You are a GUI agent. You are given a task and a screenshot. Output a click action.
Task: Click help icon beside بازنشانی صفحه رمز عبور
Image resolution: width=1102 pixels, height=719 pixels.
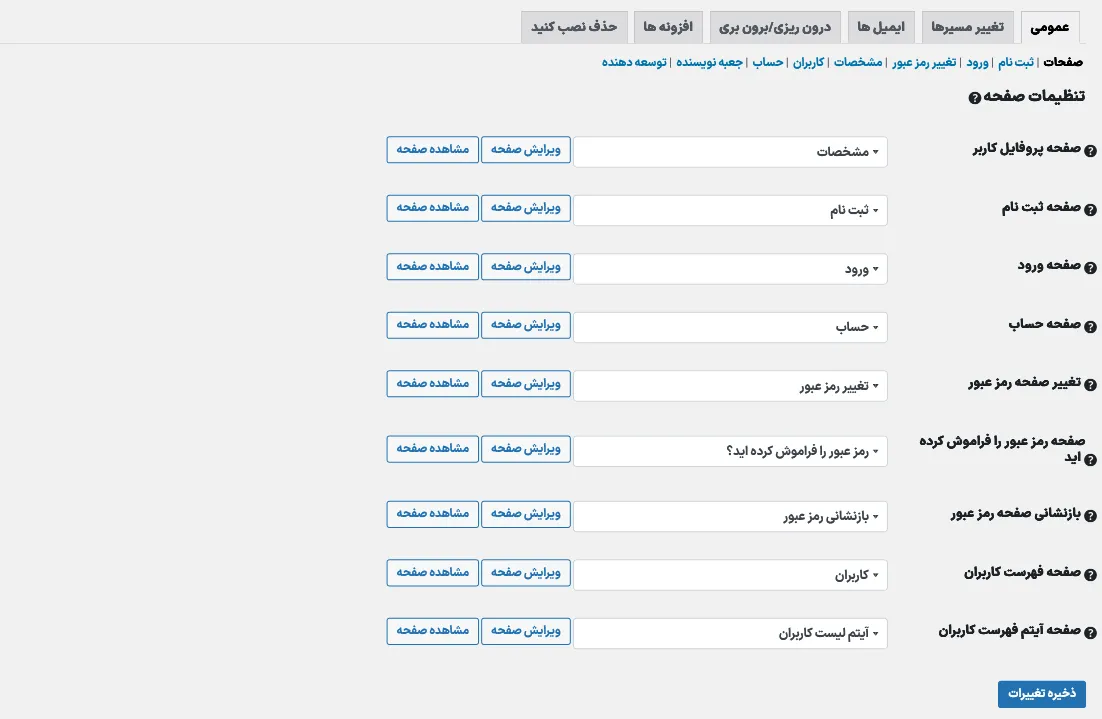pyautogui.click(x=1090, y=516)
